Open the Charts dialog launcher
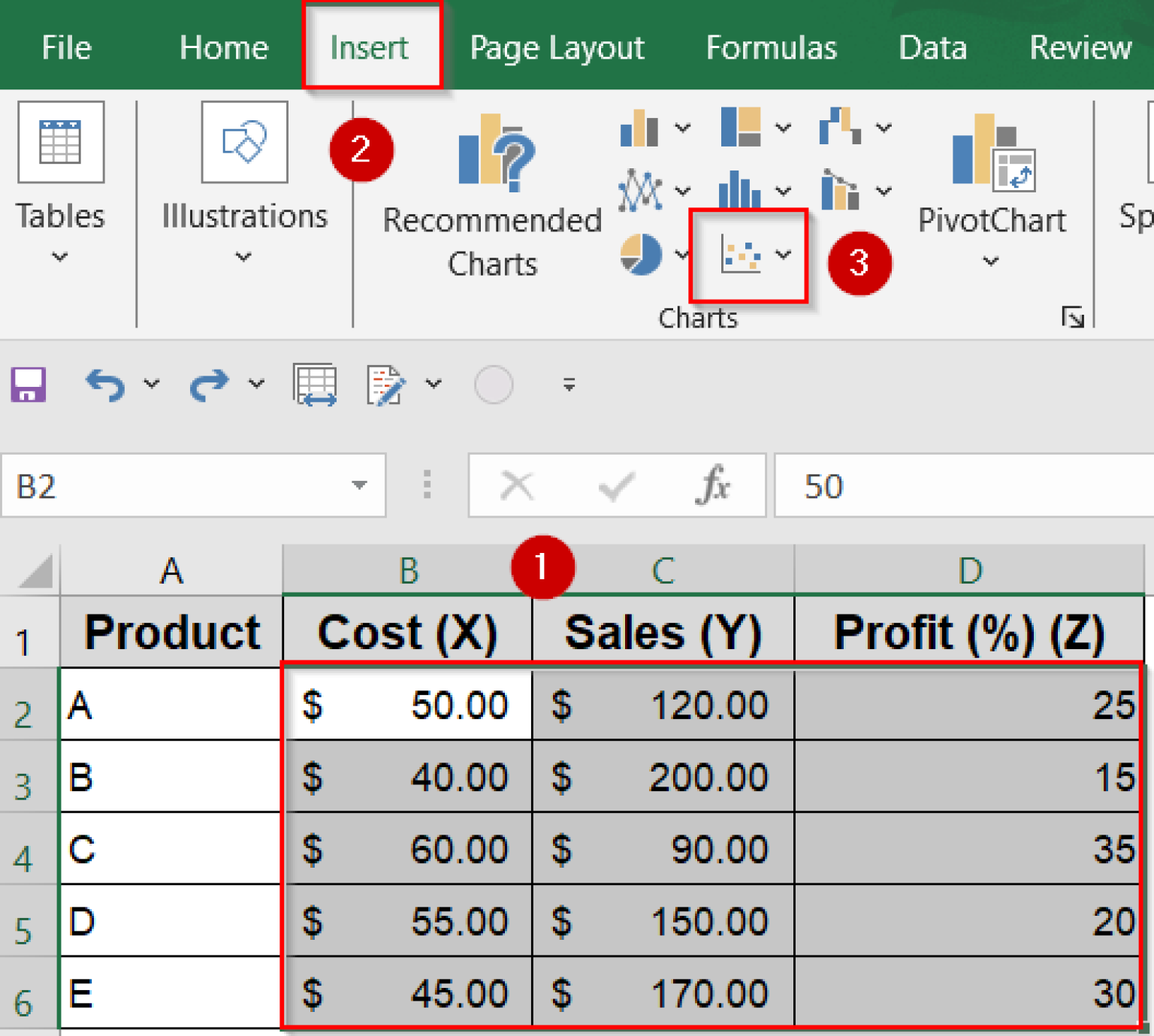 coord(1073,316)
